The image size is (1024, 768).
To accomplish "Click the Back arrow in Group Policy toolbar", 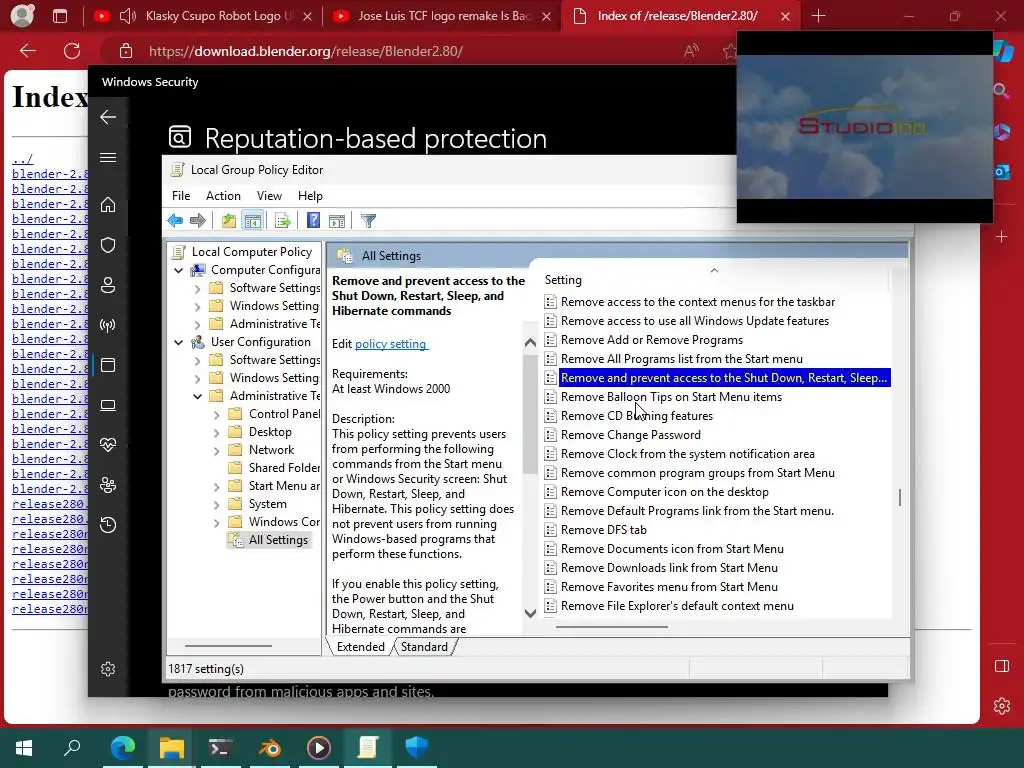I will (175, 221).
